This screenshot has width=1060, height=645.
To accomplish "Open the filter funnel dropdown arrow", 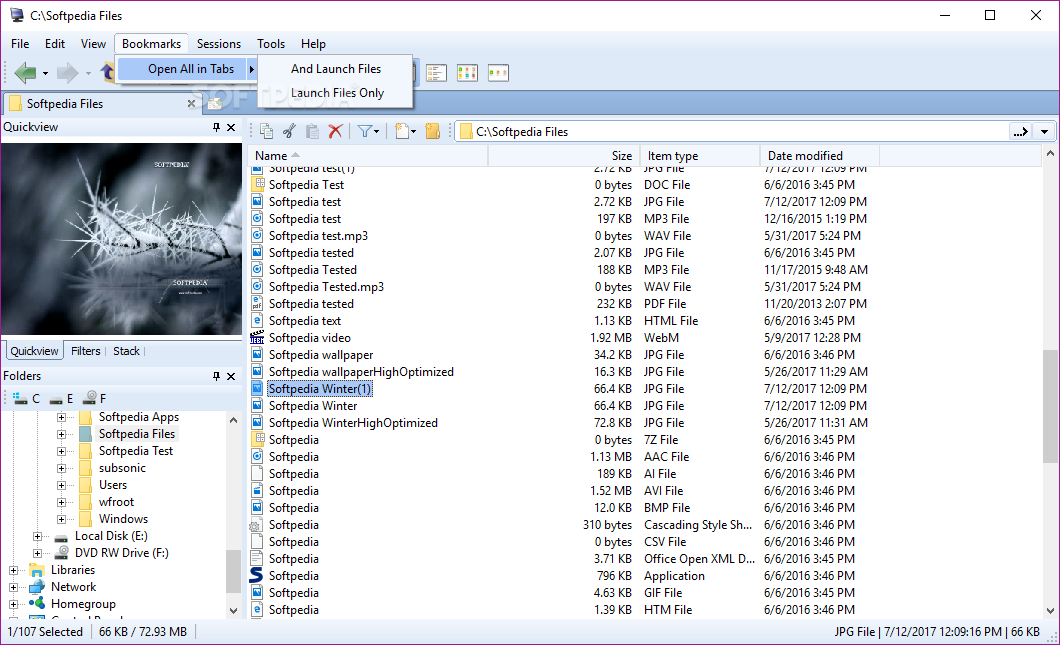I will tap(377, 132).
